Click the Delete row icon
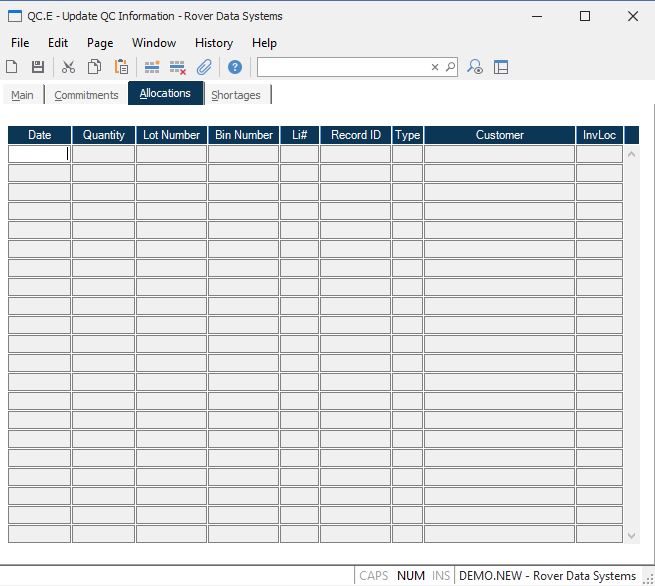This screenshot has height=586, width=655. (x=178, y=67)
